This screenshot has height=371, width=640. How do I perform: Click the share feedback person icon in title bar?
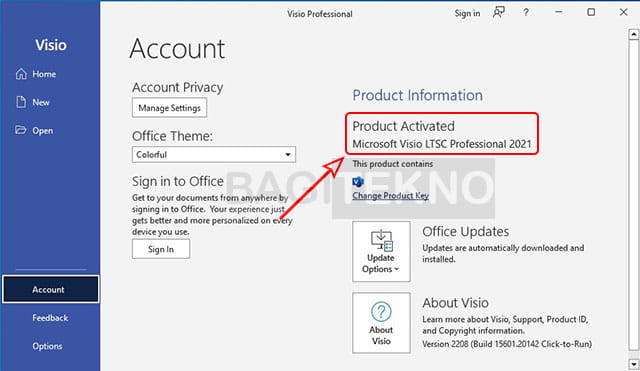[x=498, y=13]
